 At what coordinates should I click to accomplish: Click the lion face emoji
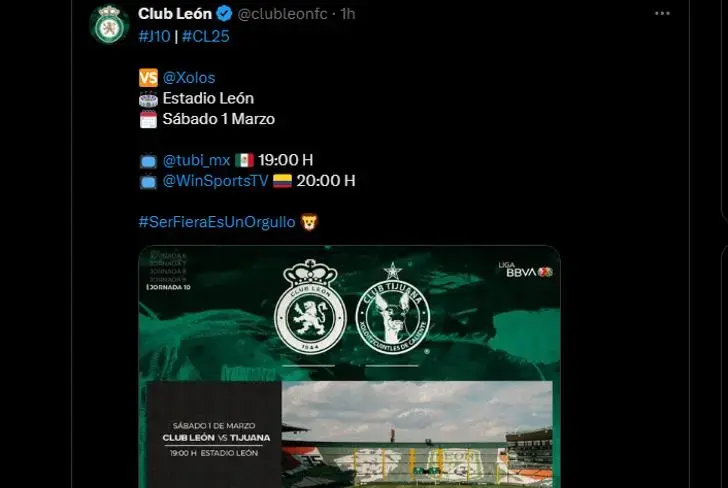[309, 222]
